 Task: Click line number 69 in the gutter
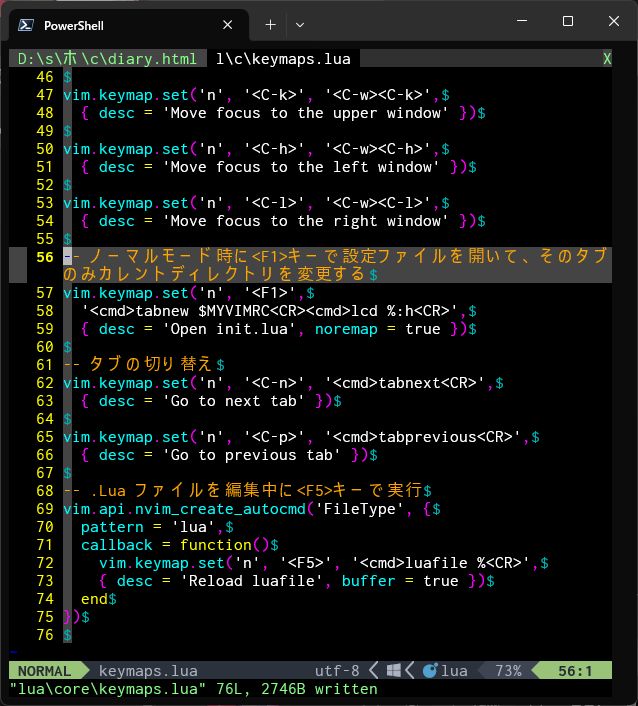tap(44, 509)
